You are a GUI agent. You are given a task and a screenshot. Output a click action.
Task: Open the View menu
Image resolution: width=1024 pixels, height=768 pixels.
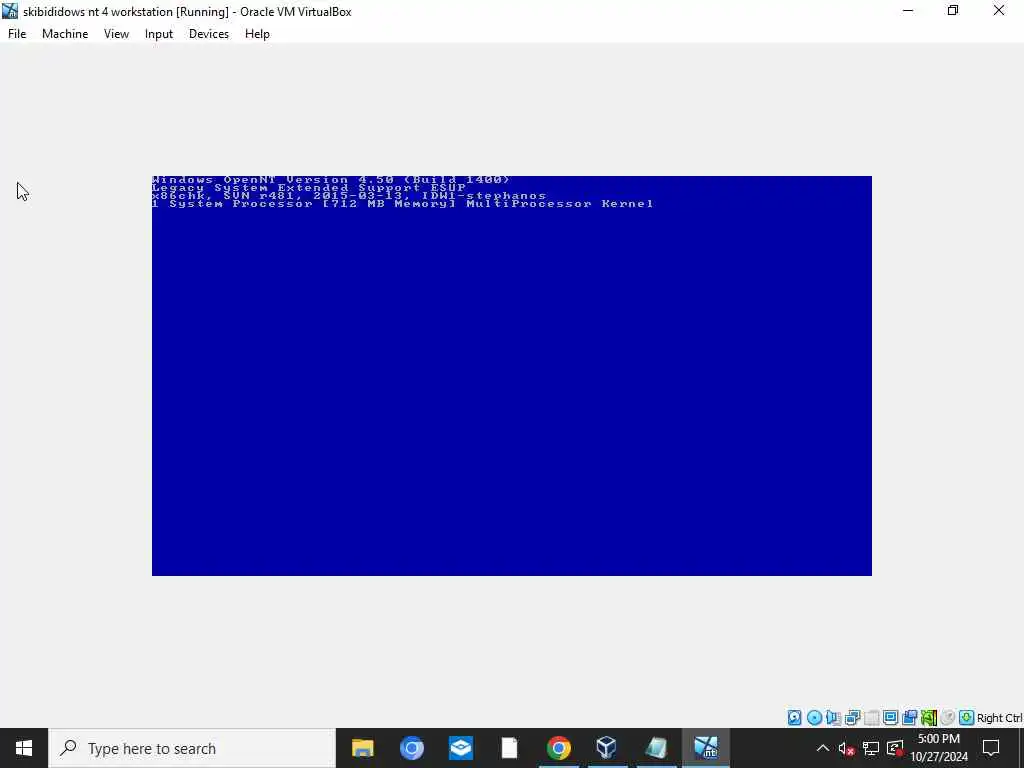tap(116, 34)
